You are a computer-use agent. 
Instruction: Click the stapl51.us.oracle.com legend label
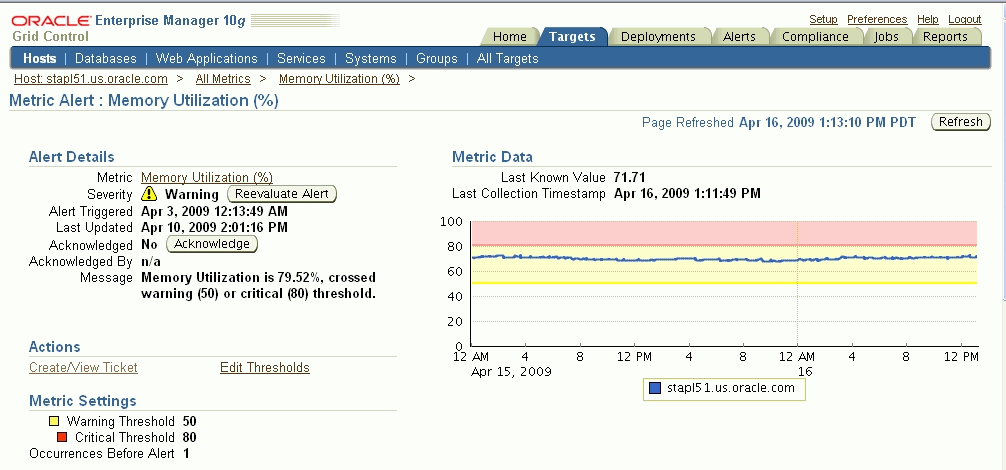(x=731, y=388)
